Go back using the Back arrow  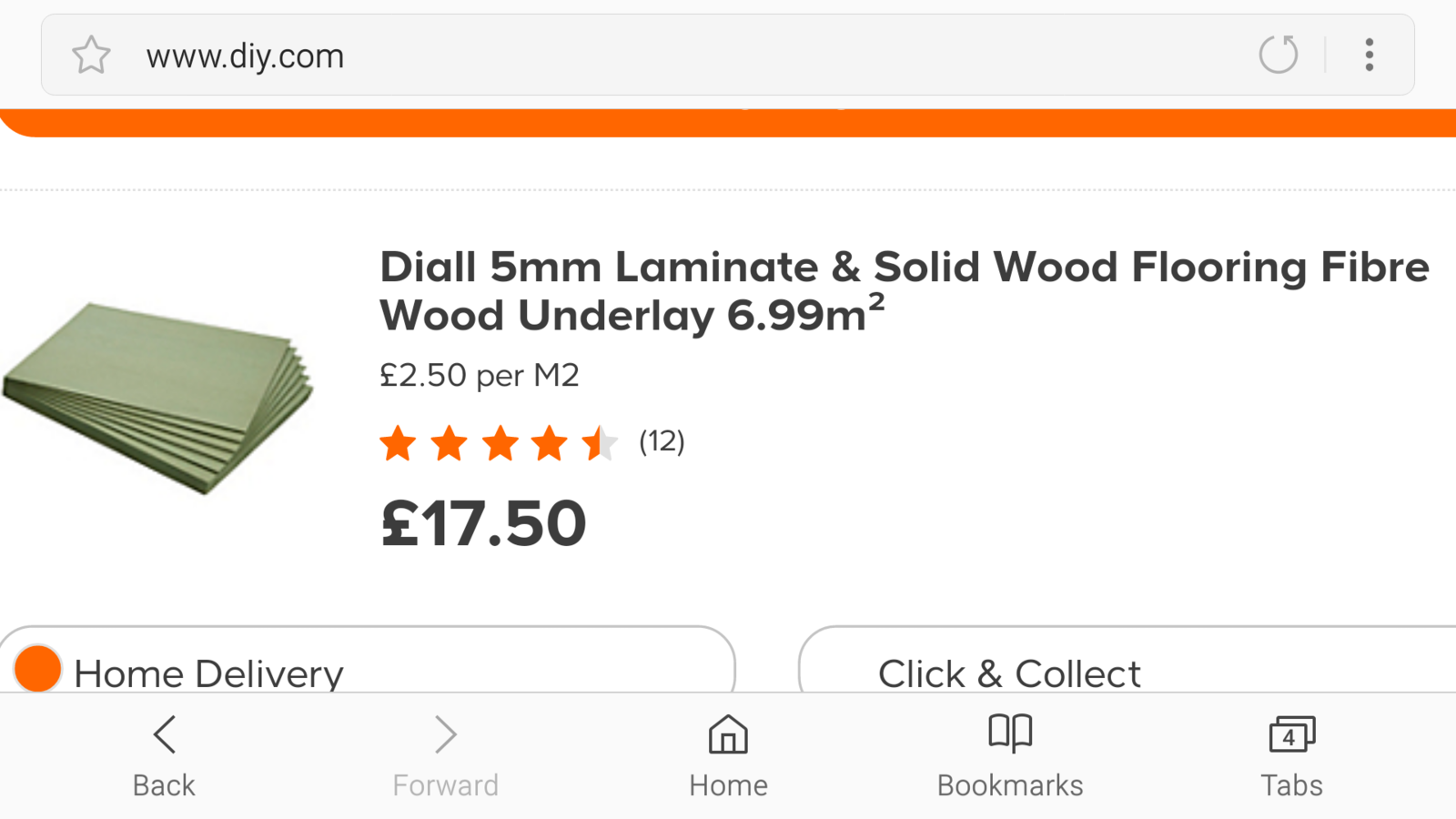(x=164, y=734)
